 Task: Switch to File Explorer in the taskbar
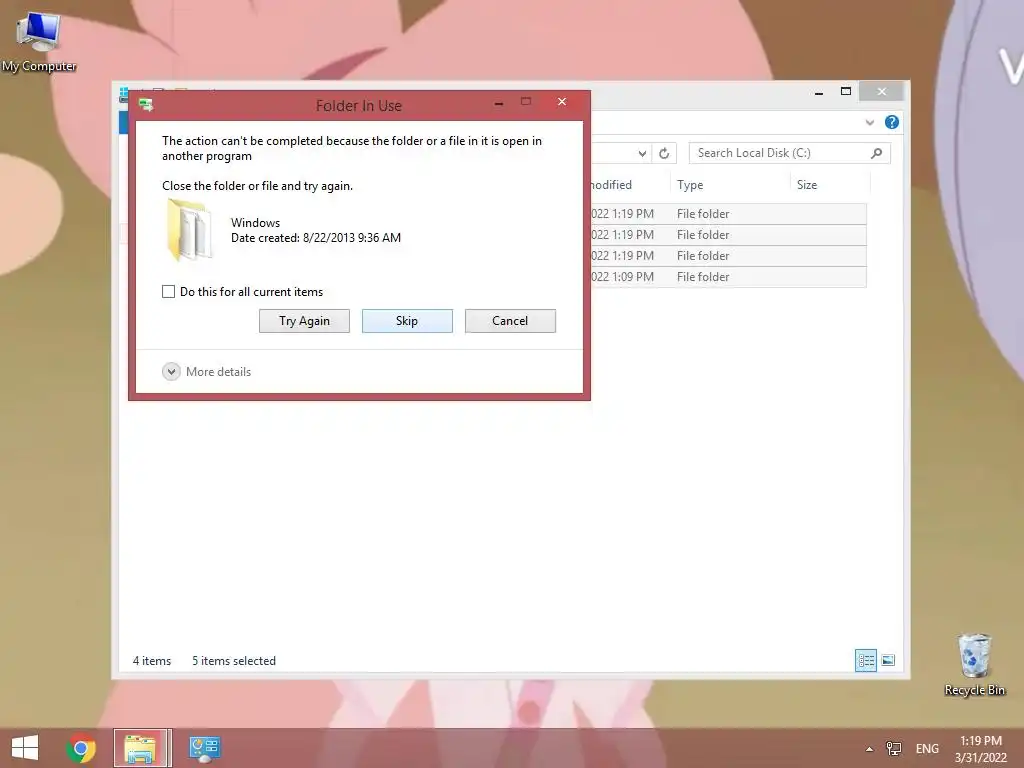(141, 748)
